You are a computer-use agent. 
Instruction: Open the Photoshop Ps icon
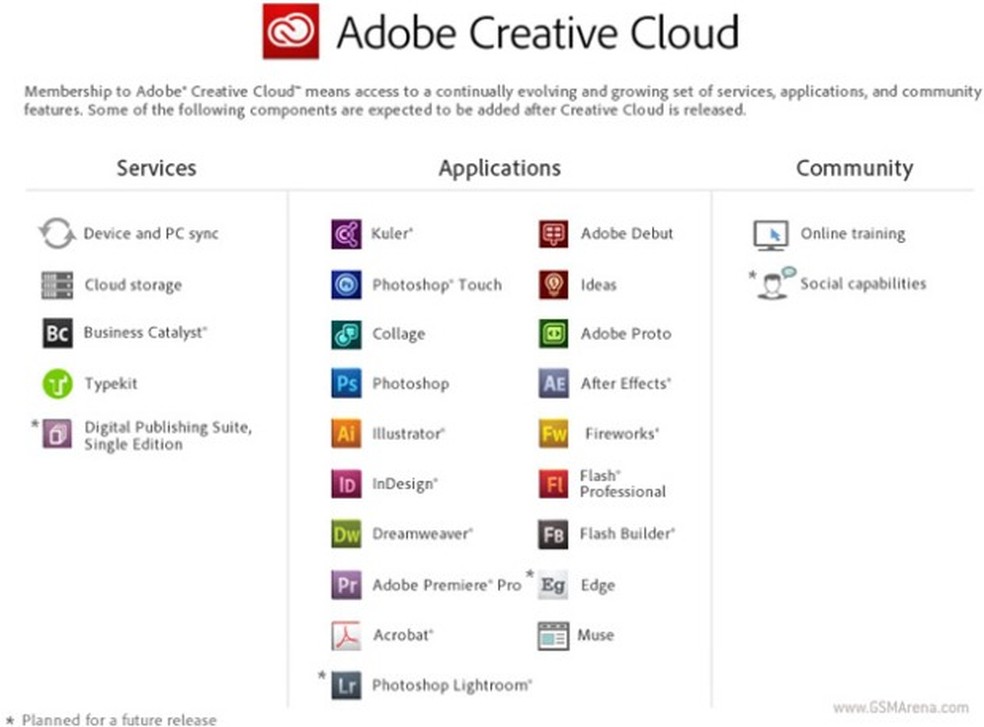[x=346, y=384]
